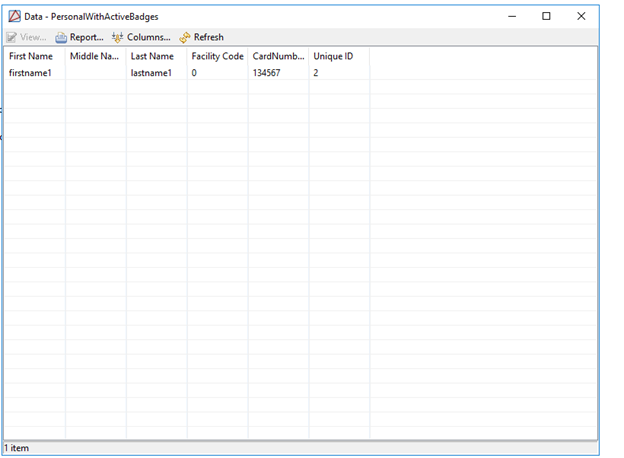The height and width of the screenshot is (458, 624).
Task: Click the '1 item' status bar text
Action: pyautogui.click(x=16, y=448)
